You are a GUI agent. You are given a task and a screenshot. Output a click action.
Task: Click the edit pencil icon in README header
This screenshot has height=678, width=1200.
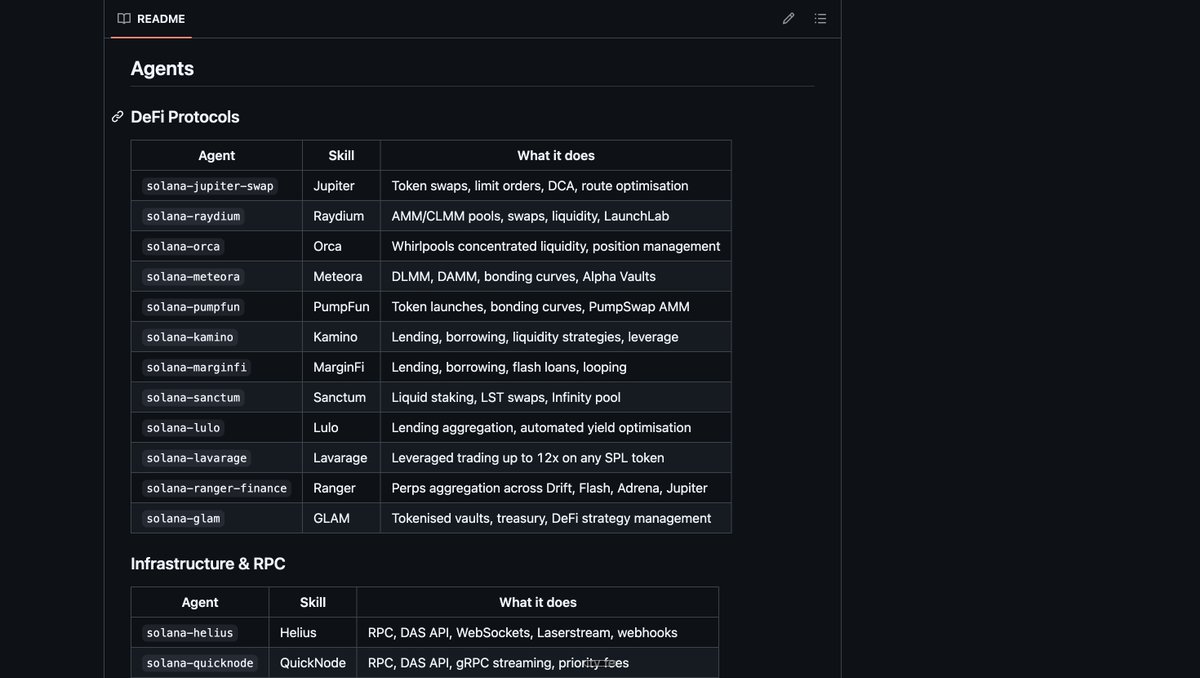pyautogui.click(x=788, y=19)
